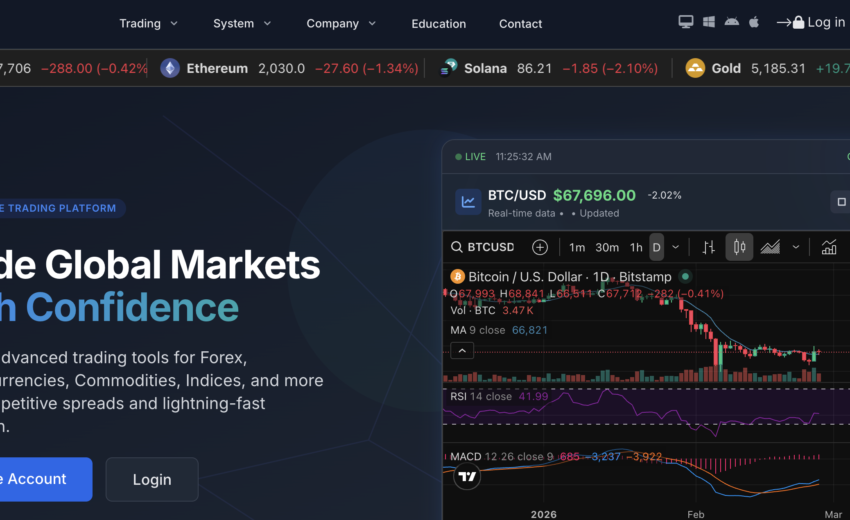Click the Bitcoin icon in chart legend
This screenshot has width=850, height=520.
point(458,277)
